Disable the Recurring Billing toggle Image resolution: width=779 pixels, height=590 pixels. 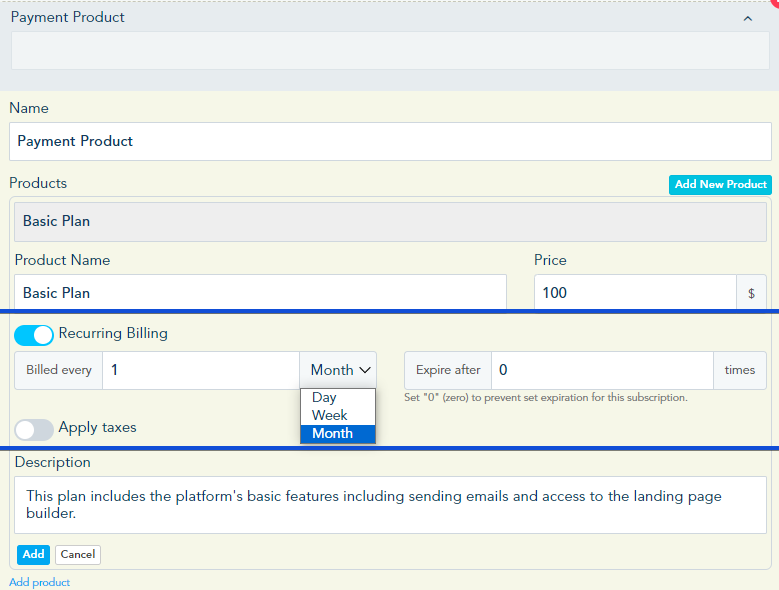(34, 335)
